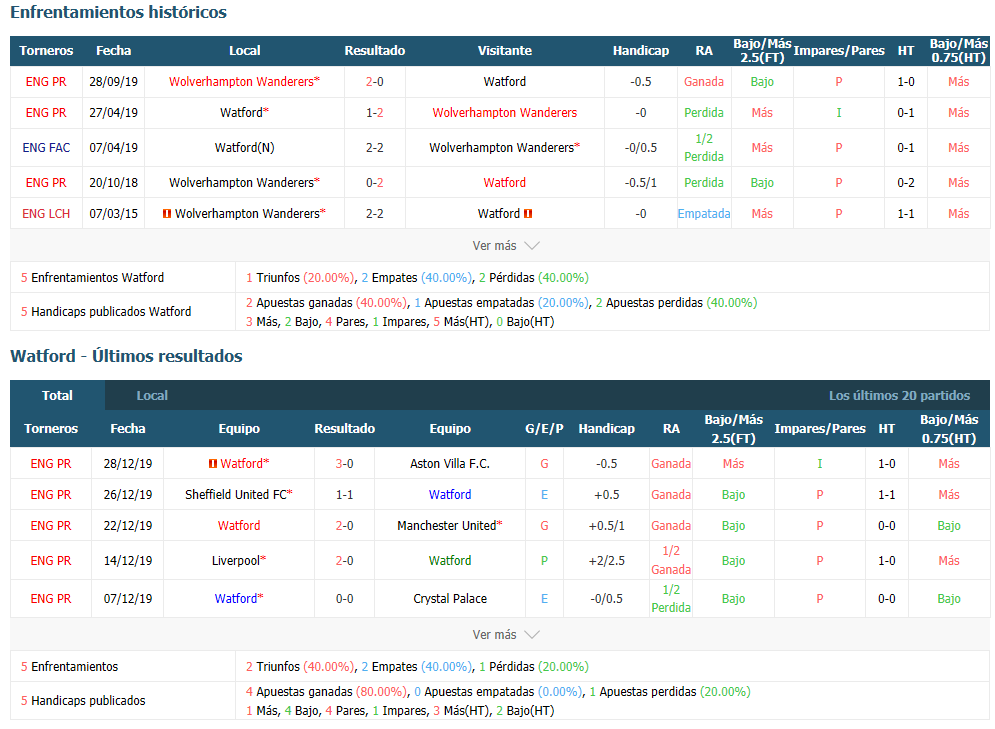Open 0-0 result against Crystal Palace
The image size is (995, 729).
345,599
